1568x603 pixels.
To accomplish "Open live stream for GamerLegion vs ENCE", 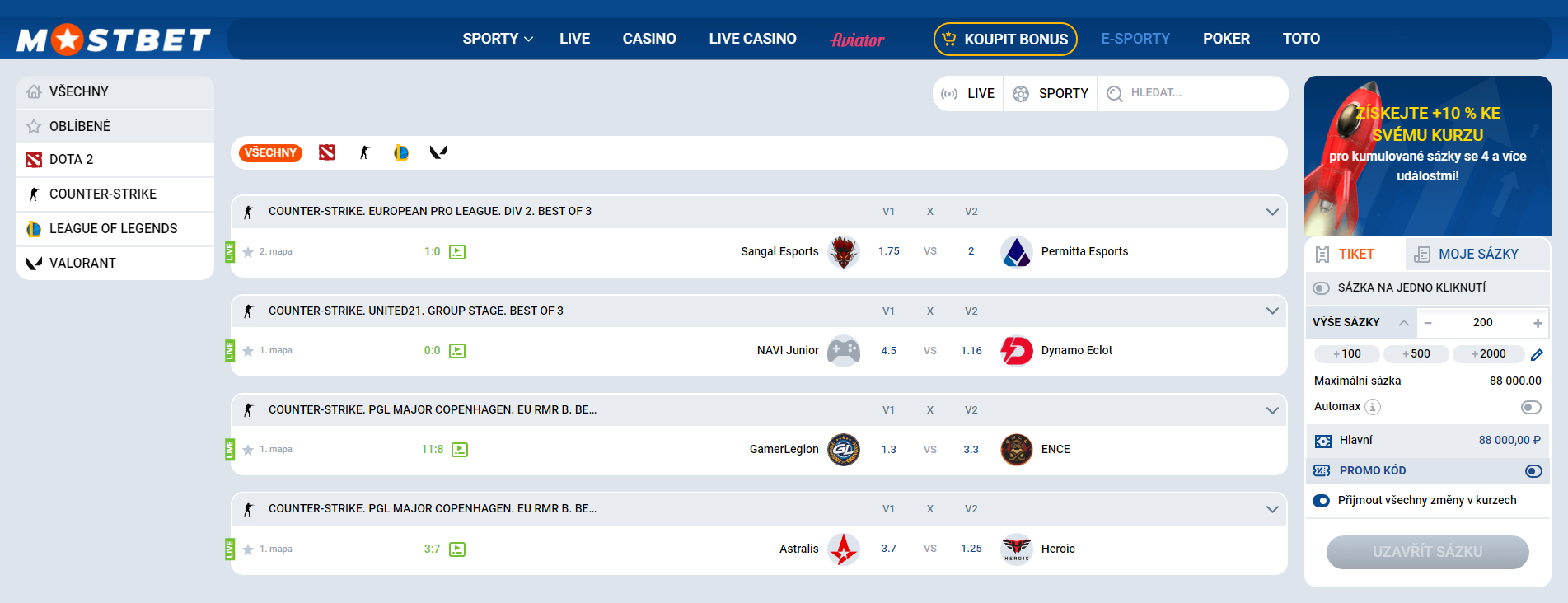I will (x=460, y=450).
